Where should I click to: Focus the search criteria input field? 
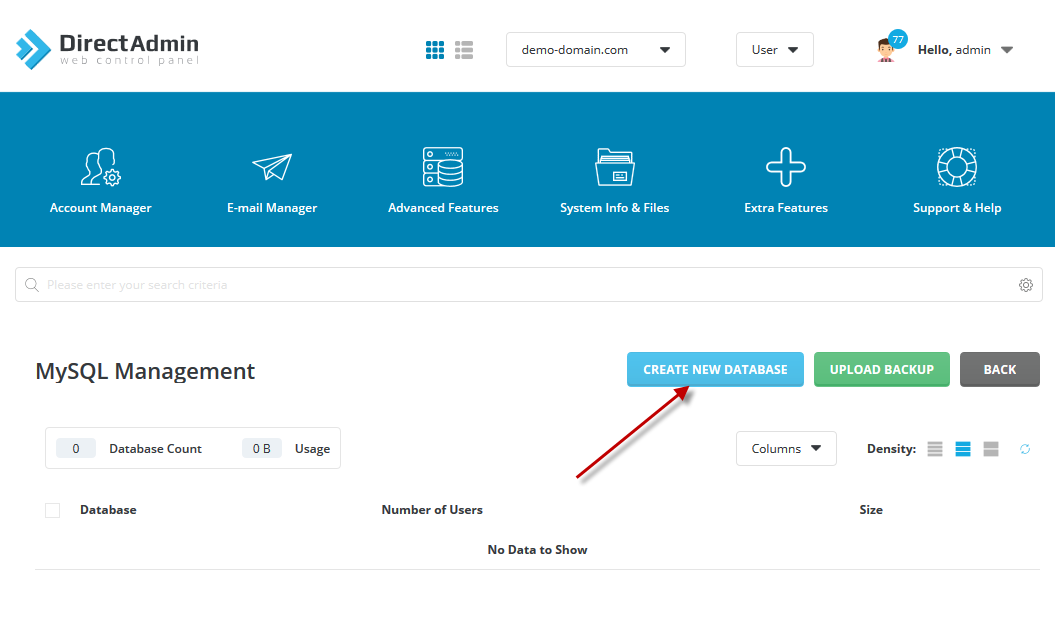[x=529, y=285]
